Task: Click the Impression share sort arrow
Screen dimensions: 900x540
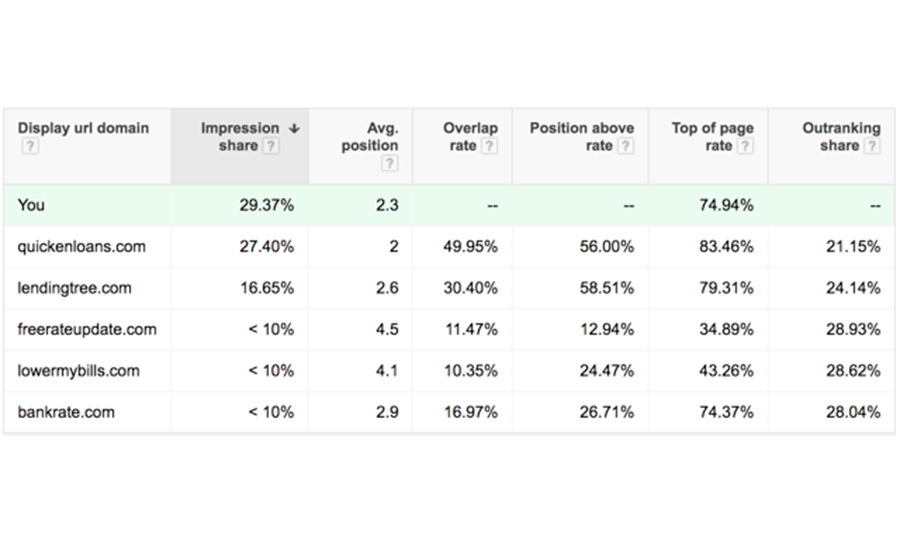Action: point(294,128)
